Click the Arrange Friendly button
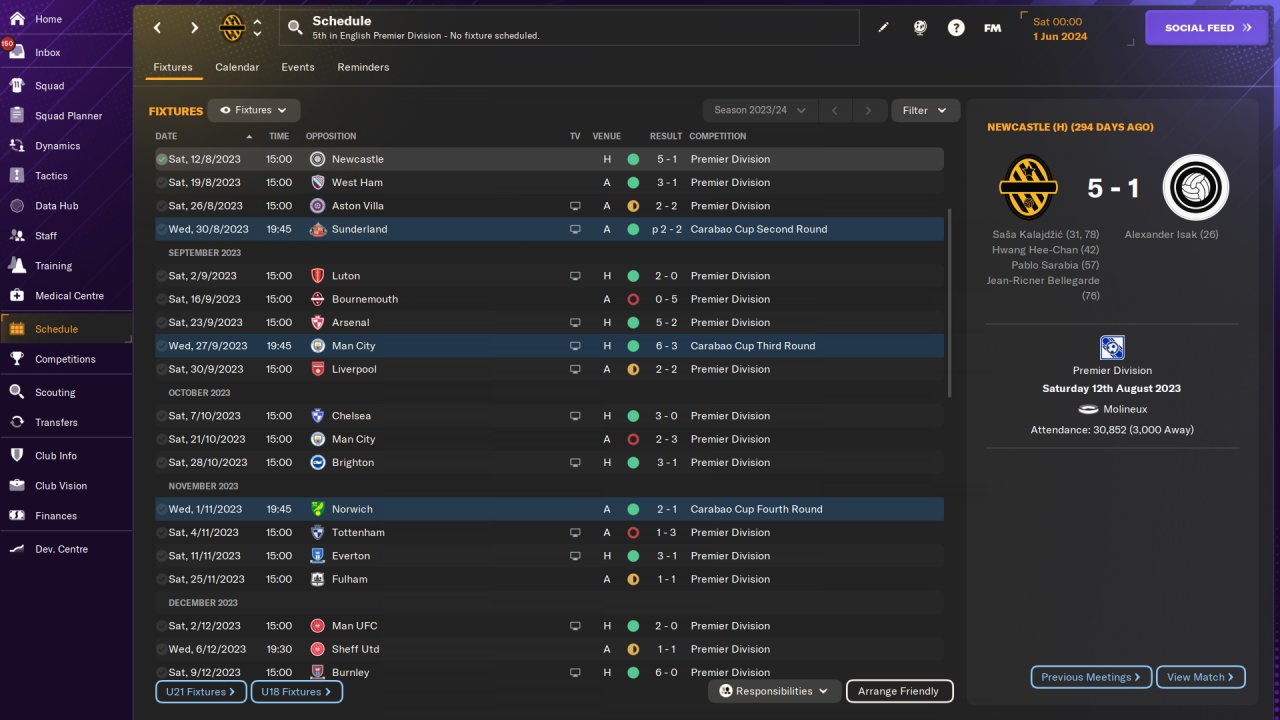The width and height of the screenshot is (1280, 720). (x=899, y=691)
